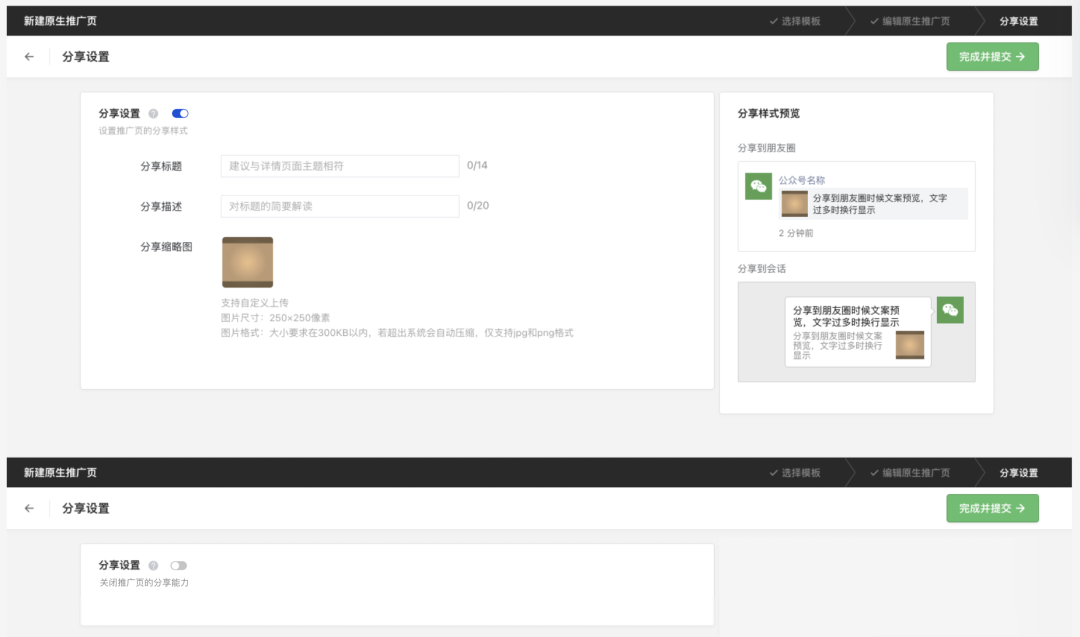Click the back arrow in the upper page header
Screen dimensions: 1080x637
(x=29, y=57)
